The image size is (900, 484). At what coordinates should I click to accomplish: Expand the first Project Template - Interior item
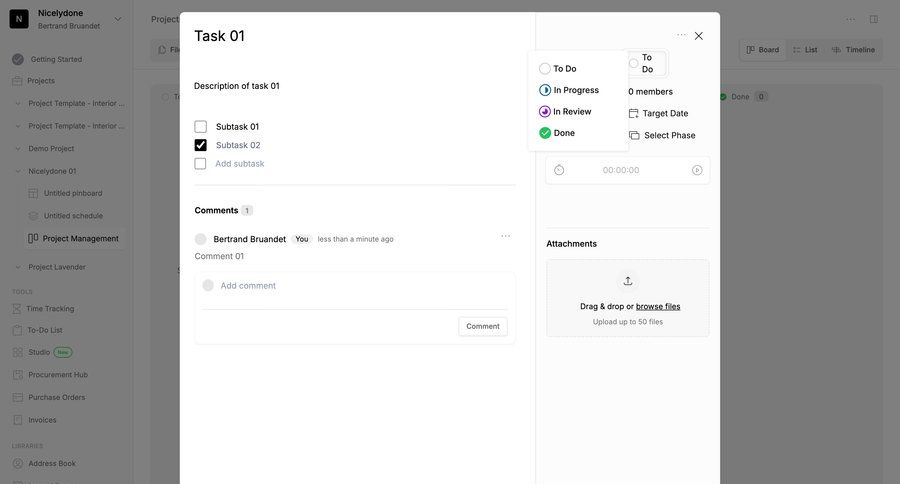pyautogui.click(x=18, y=103)
